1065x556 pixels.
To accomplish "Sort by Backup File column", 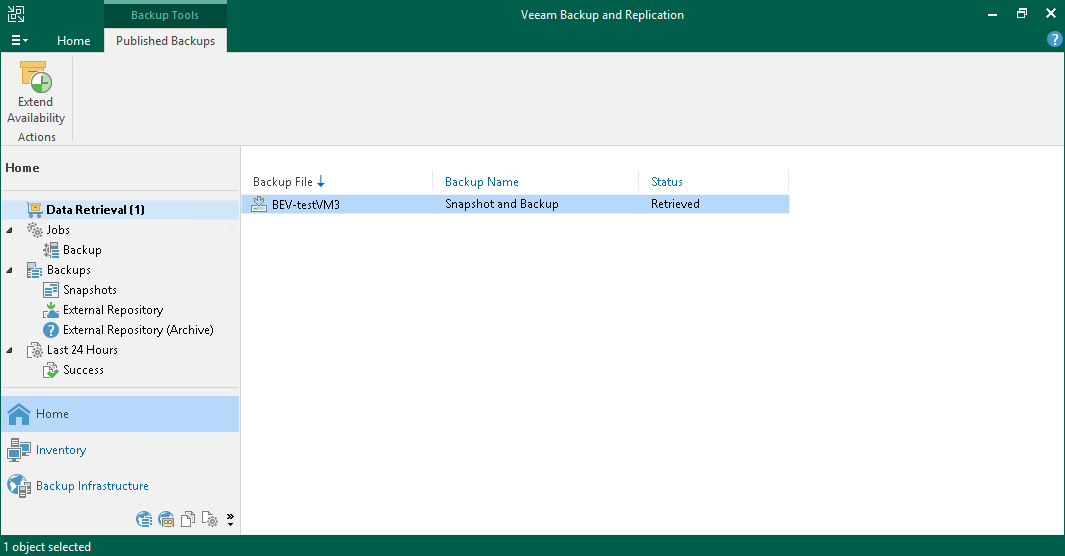I will (283, 182).
